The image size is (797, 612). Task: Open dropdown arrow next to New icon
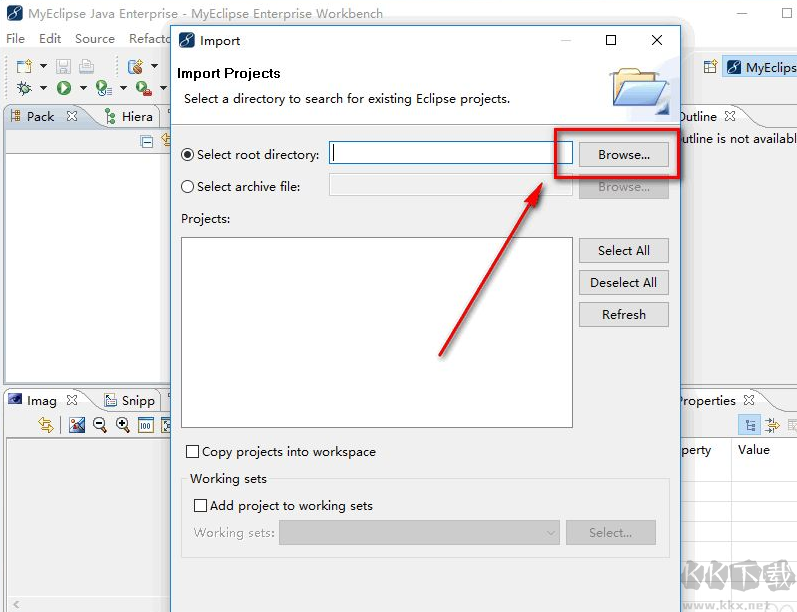[43, 66]
